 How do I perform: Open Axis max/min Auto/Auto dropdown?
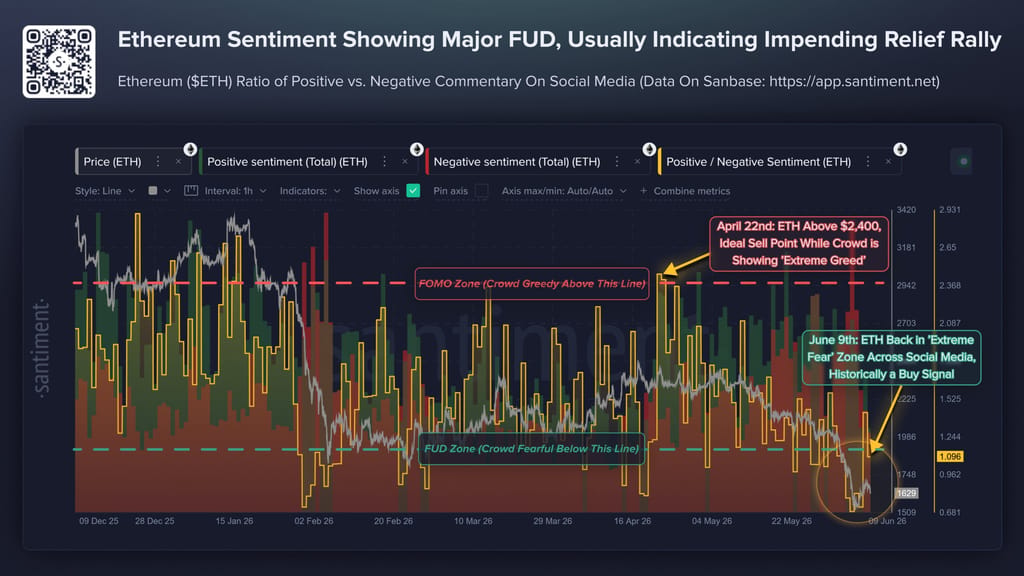564,191
